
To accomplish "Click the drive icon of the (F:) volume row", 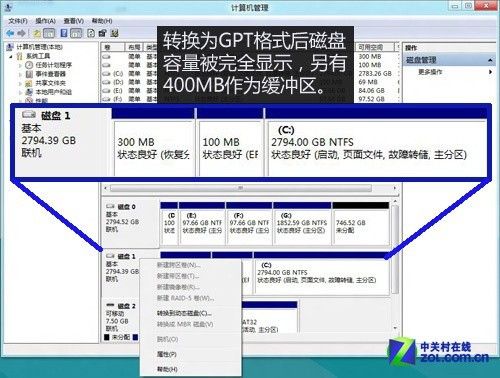I will [106, 99].
